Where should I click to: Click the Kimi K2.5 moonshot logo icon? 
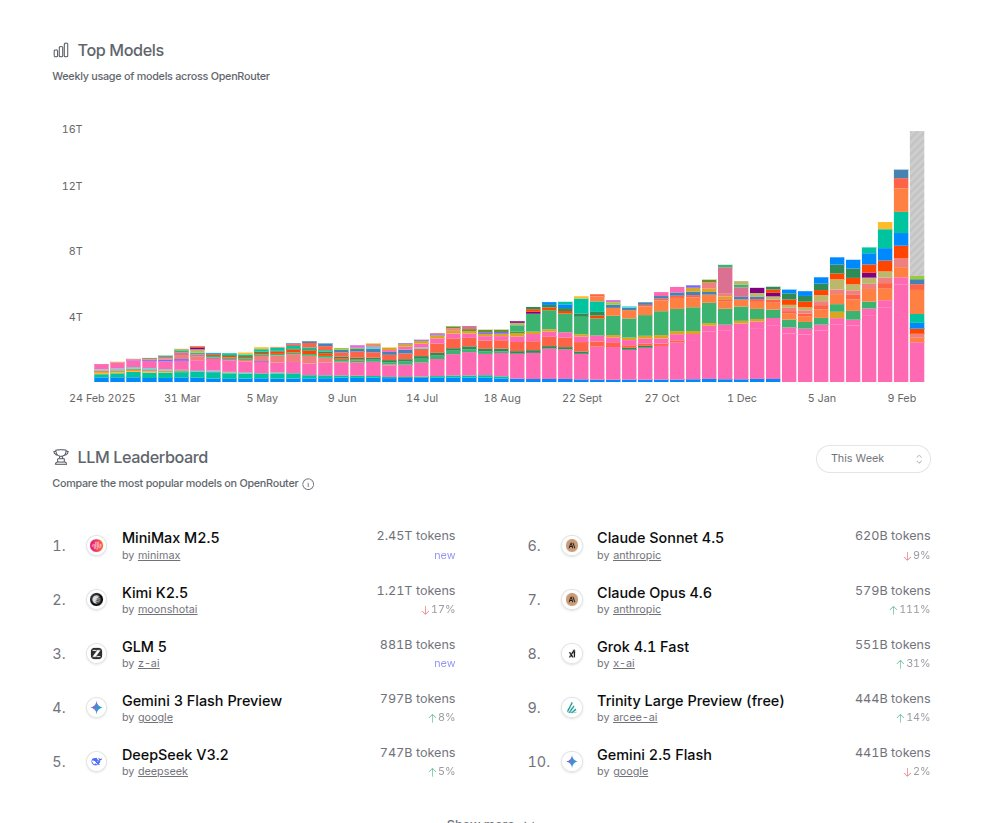[96, 599]
